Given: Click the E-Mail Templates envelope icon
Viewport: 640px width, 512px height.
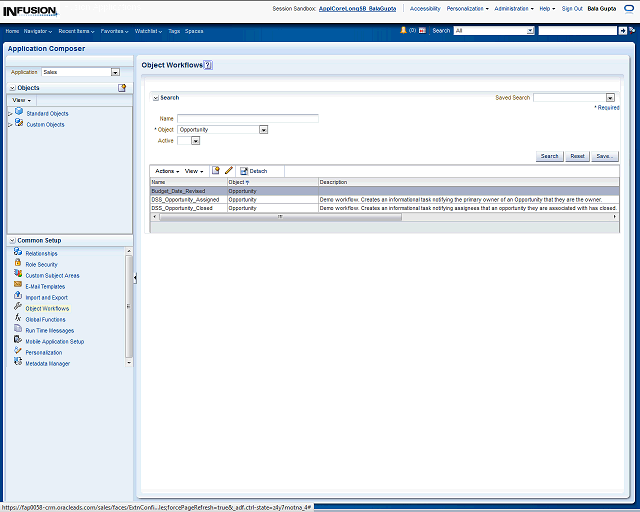Looking at the screenshot, I should pos(18,286).
